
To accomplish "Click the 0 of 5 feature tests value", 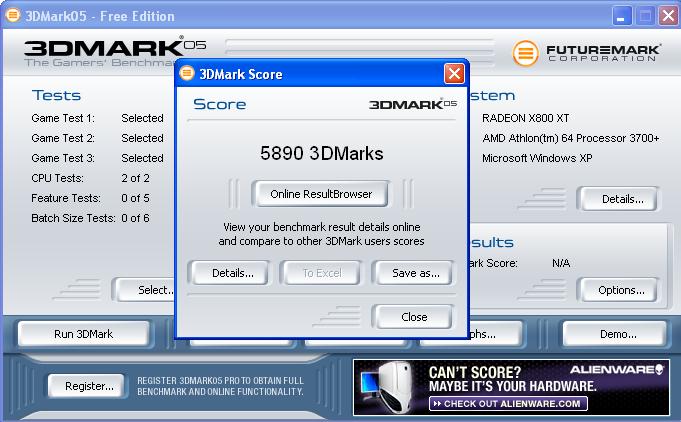I will 136,198.
